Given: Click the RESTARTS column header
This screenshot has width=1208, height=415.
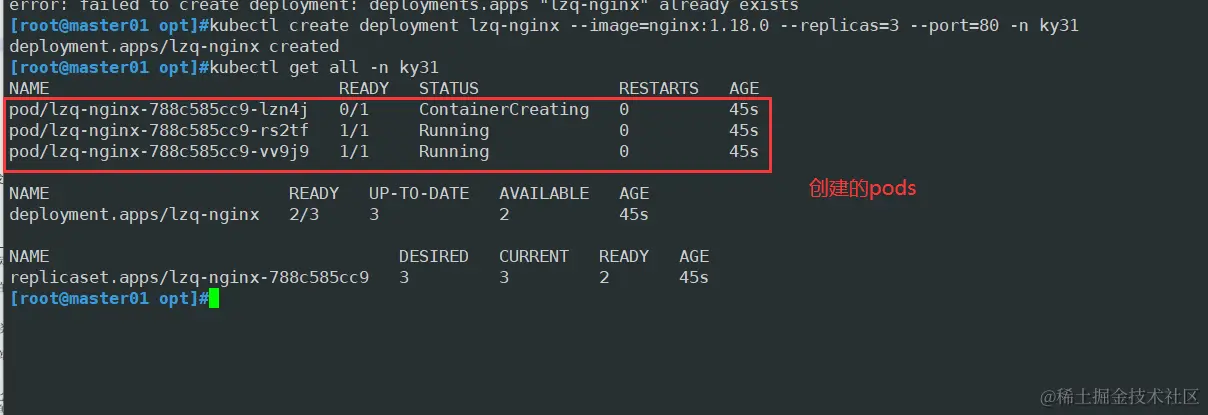Looking at the screenshot, I should (x=659, y=89).
